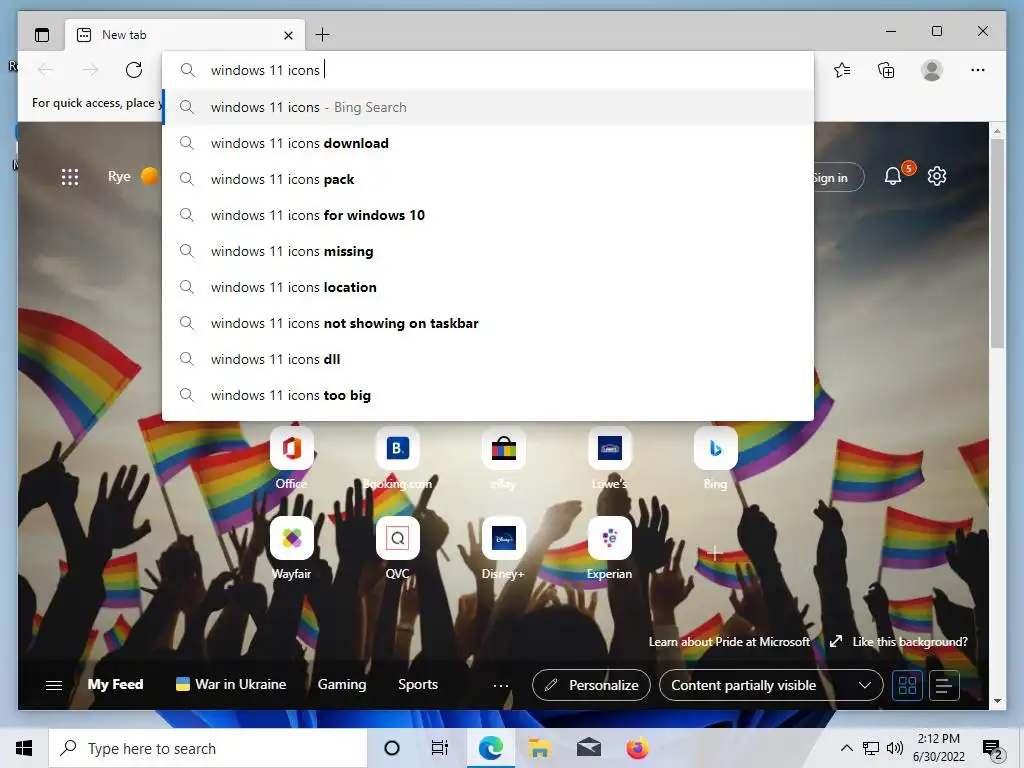Click the Forward arrow icon

(x=90, y=70)
